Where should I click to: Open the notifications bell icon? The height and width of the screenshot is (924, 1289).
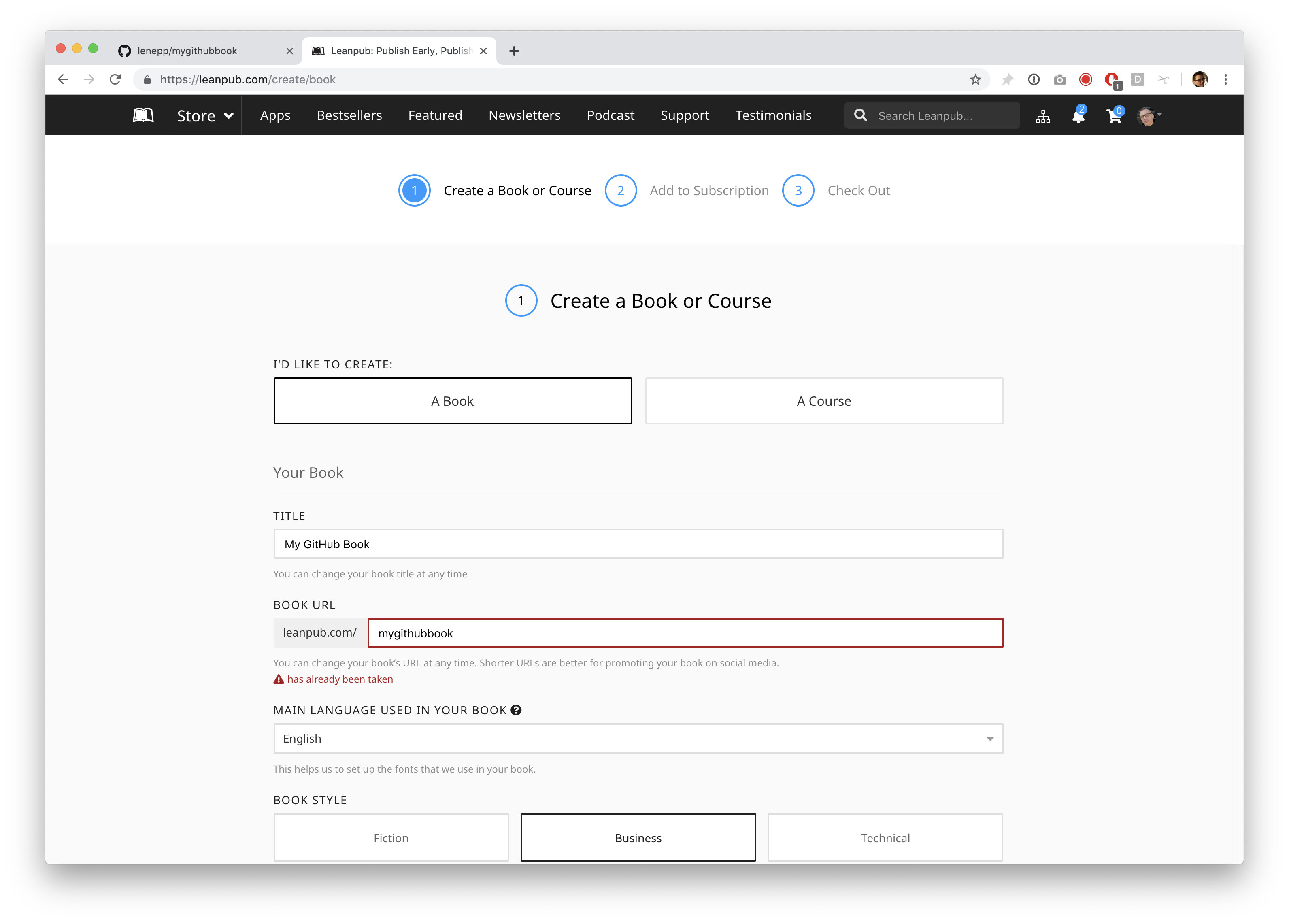coord(1078,116)
